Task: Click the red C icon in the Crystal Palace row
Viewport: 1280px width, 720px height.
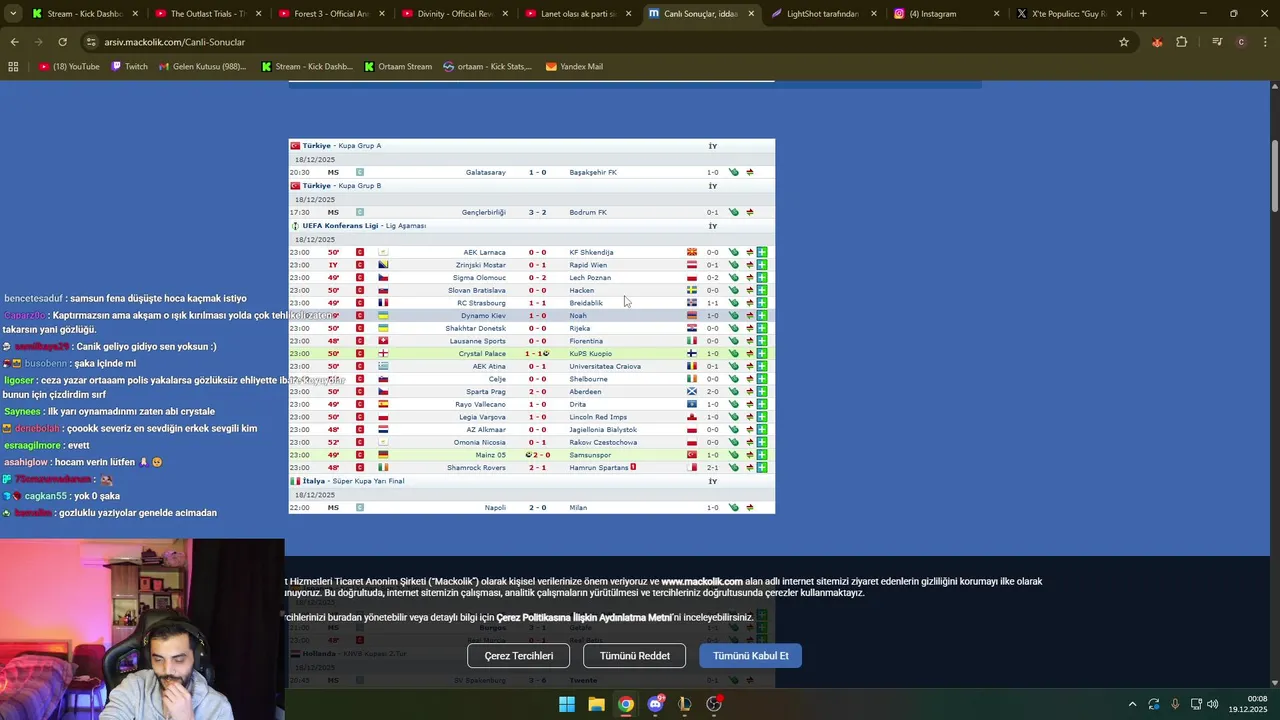Action: click(360, 354)
